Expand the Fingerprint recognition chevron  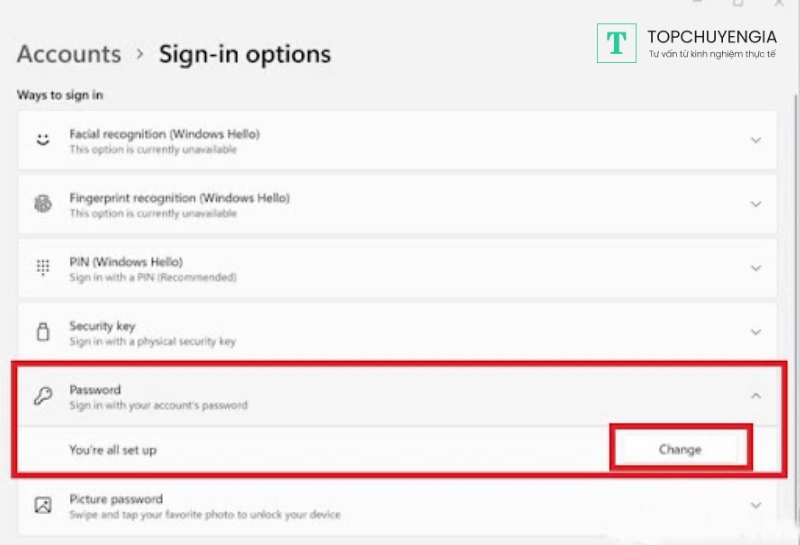point(756,204)
